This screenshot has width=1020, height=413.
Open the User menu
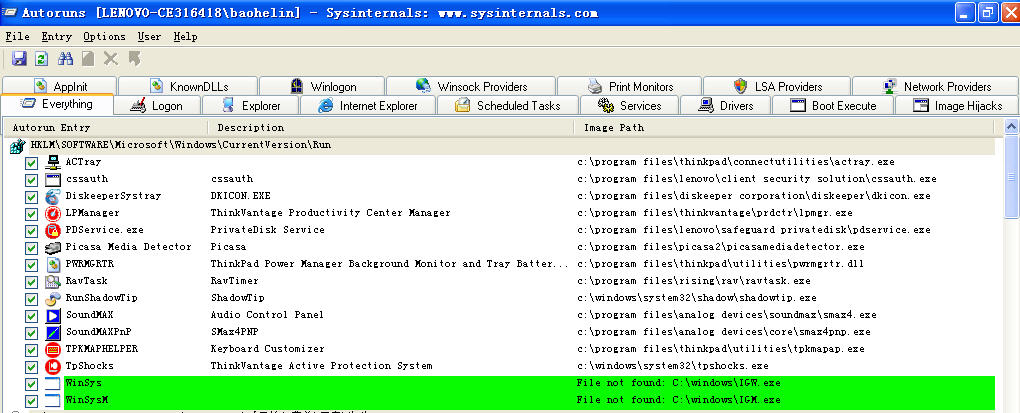[149, 36]
